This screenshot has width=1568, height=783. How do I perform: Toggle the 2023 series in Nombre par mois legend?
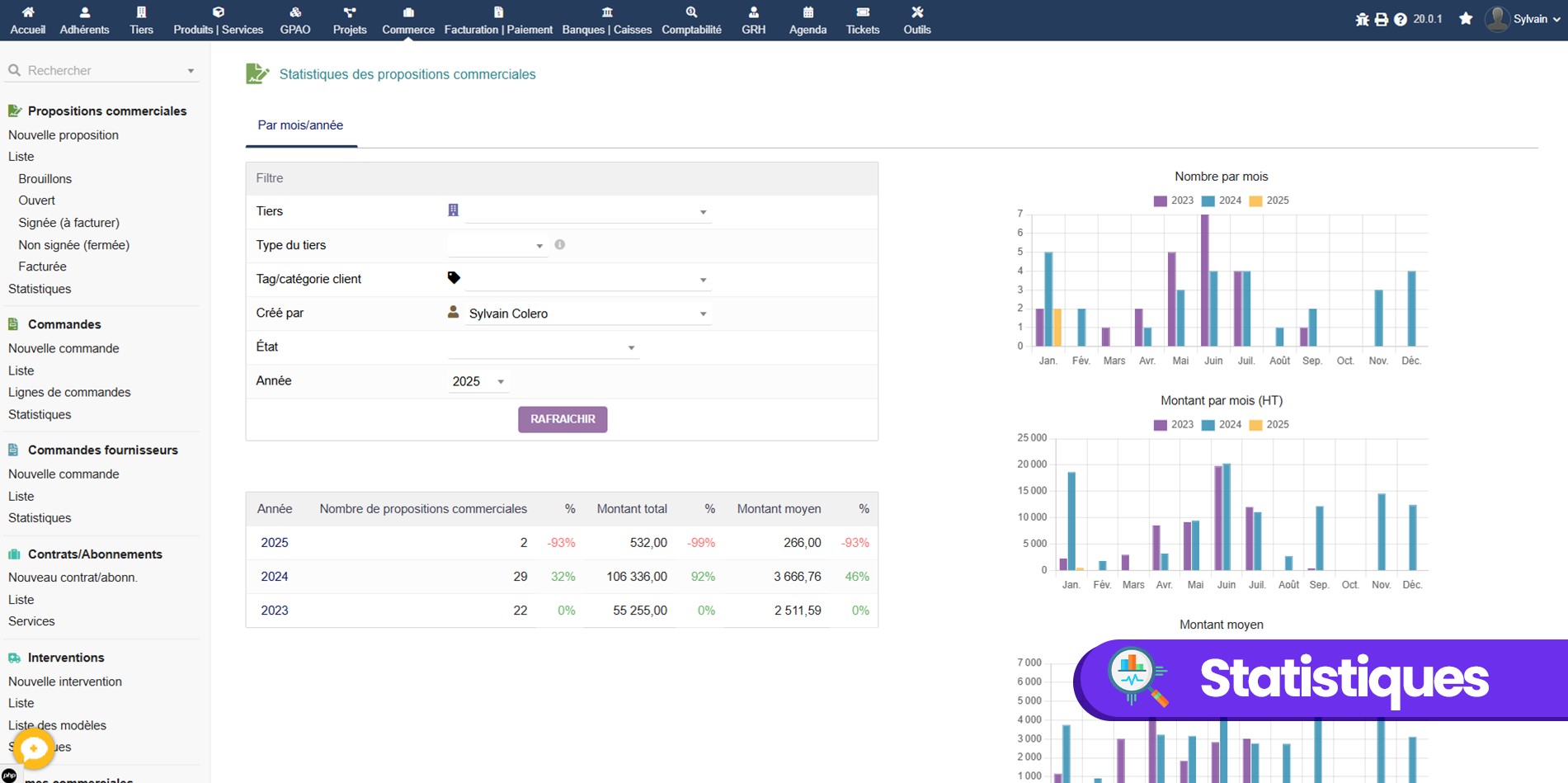pyautogui.click(x=1174, y=200)
